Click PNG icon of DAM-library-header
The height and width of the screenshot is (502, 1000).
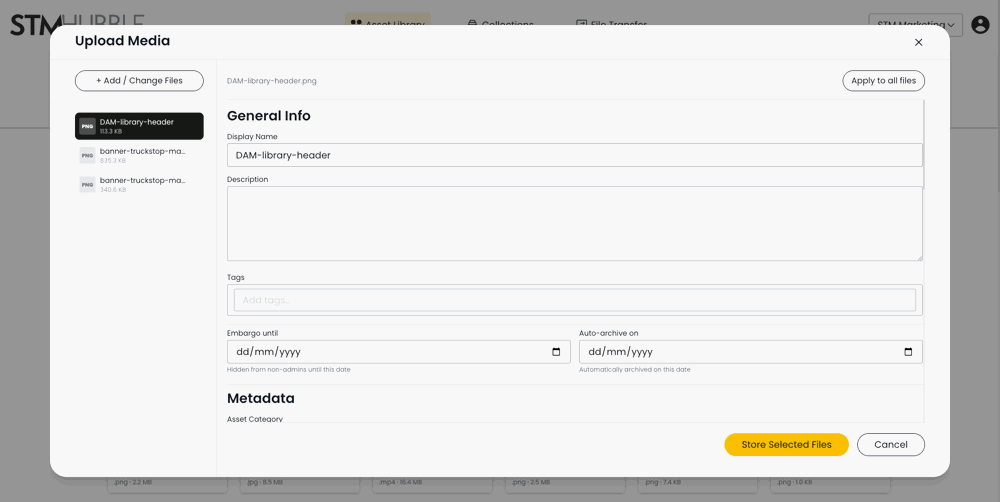(87, 126)
